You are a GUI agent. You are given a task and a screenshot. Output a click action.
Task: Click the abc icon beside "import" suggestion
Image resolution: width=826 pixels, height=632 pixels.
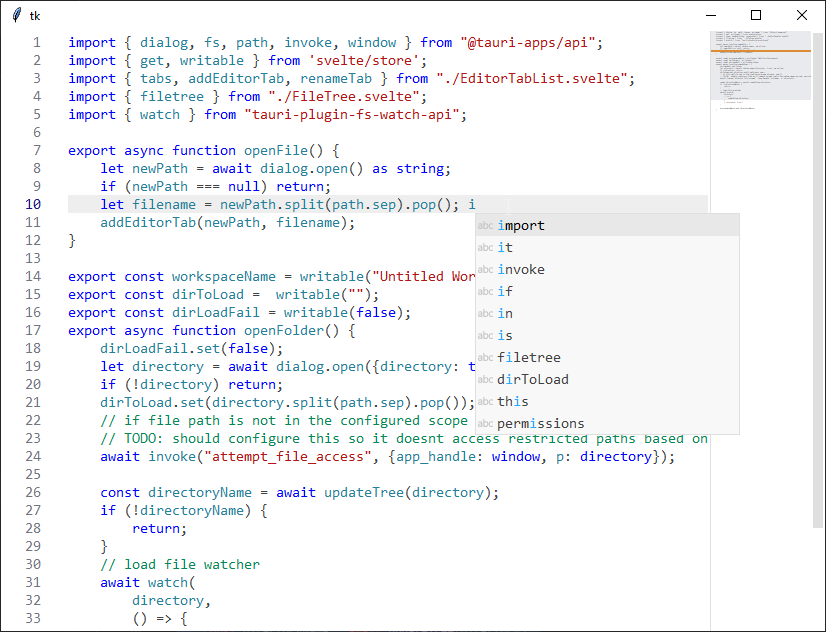click(484, 227)
